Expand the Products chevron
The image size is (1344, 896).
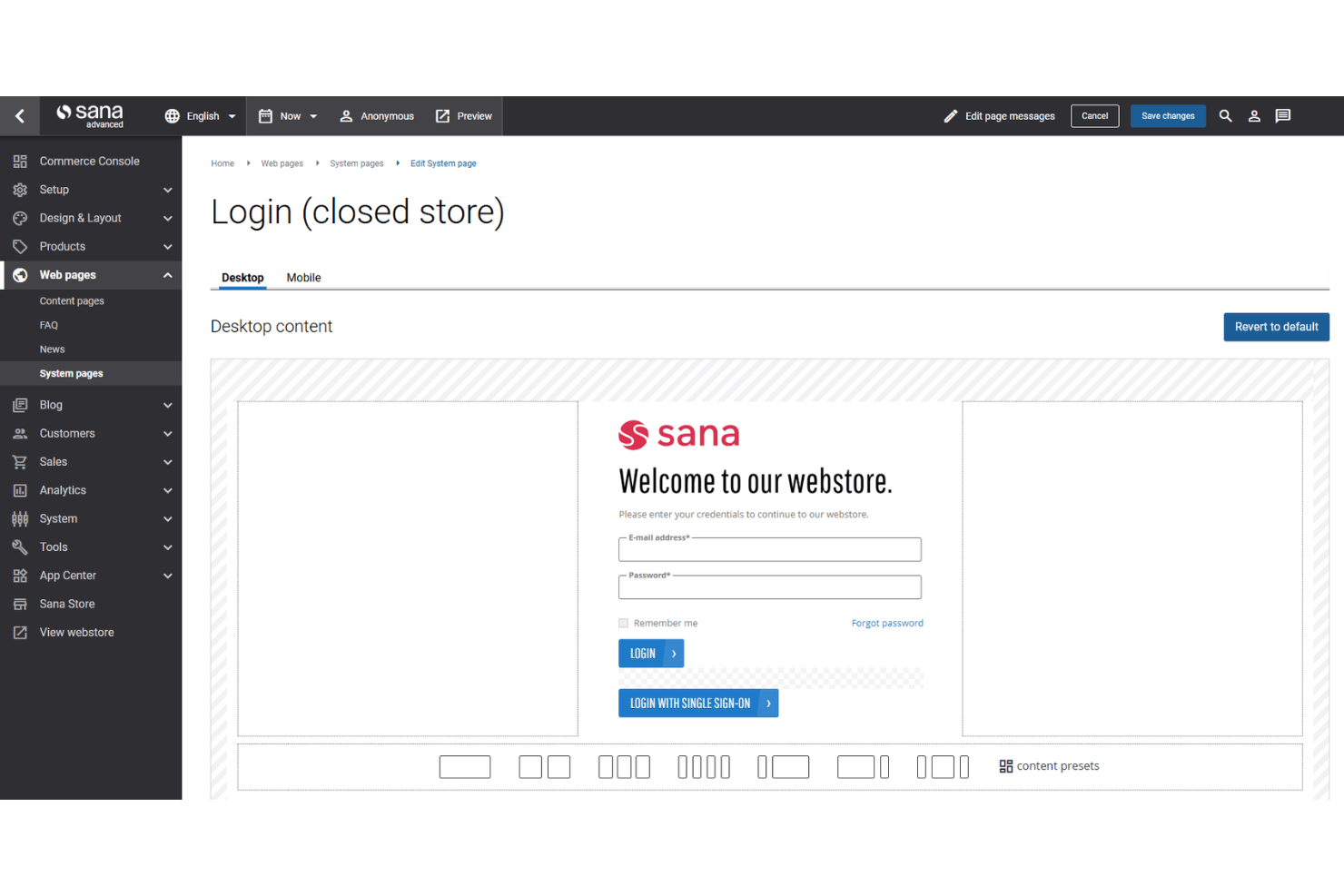pyautogui.click(x=168, y=247)
